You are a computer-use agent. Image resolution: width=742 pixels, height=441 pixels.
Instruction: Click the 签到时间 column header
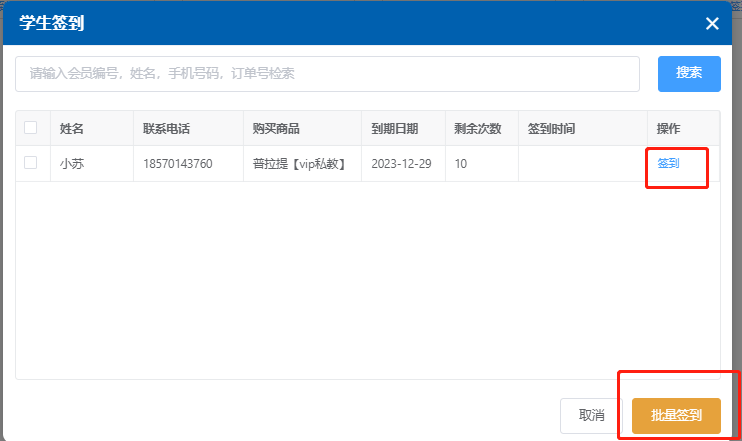[550, 129]
